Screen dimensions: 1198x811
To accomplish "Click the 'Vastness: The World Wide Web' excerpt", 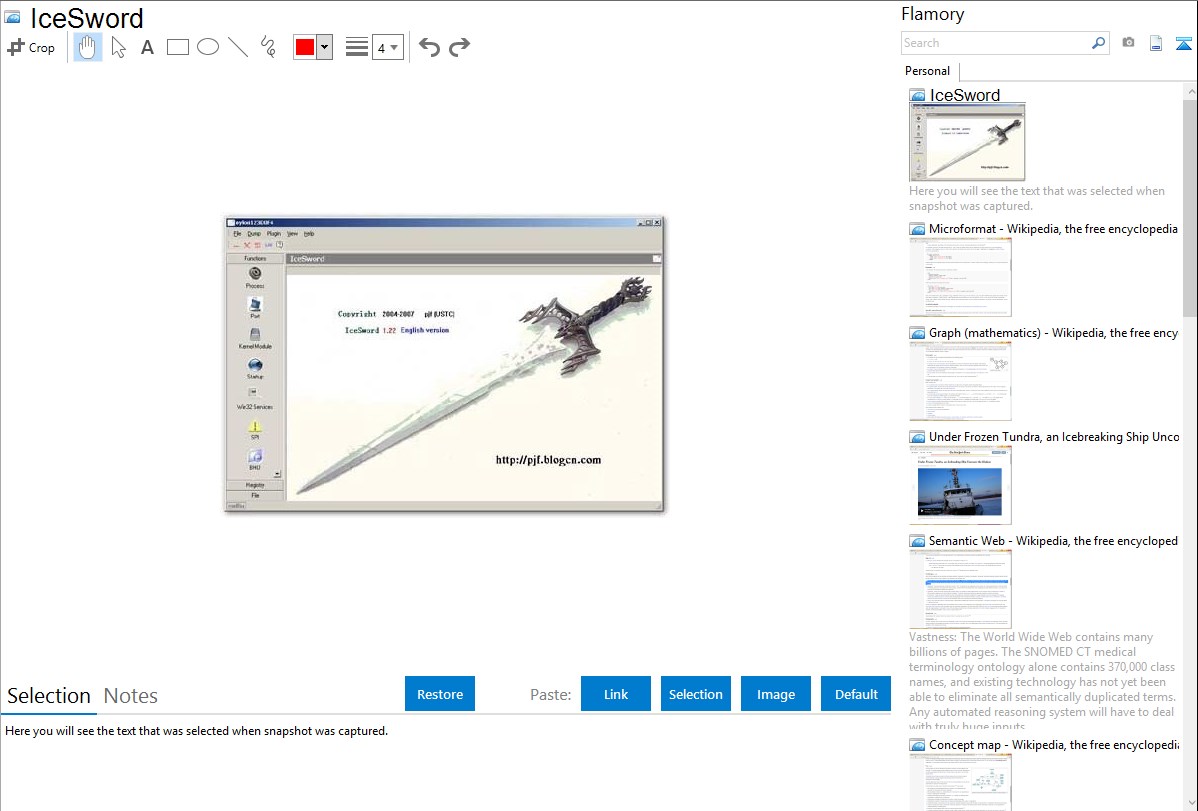I will pyautogui.click(x=1042, y=681).
